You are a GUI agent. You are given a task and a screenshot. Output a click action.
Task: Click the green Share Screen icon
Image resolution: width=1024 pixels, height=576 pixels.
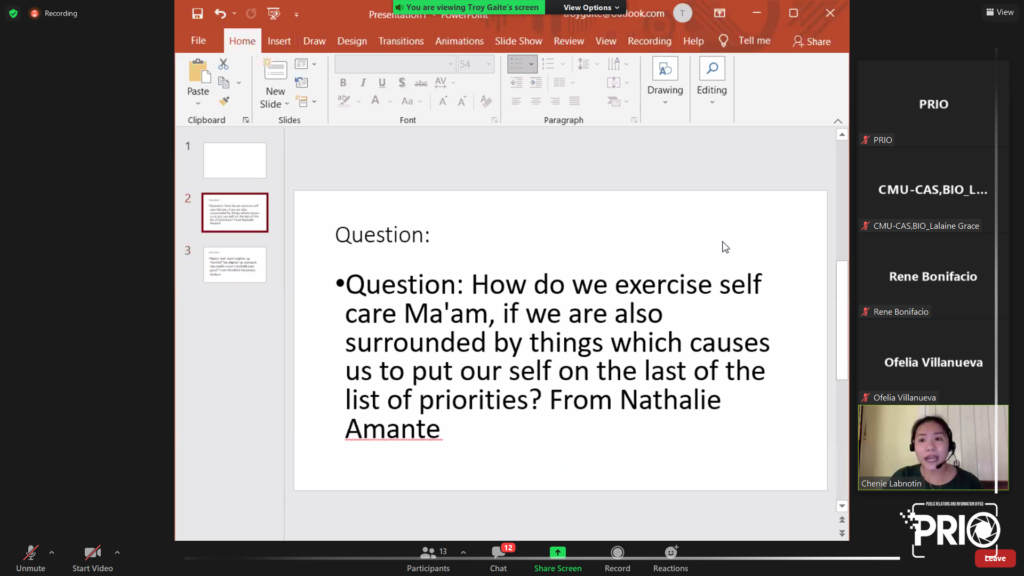pyautogui.click(x=557, y=553)
